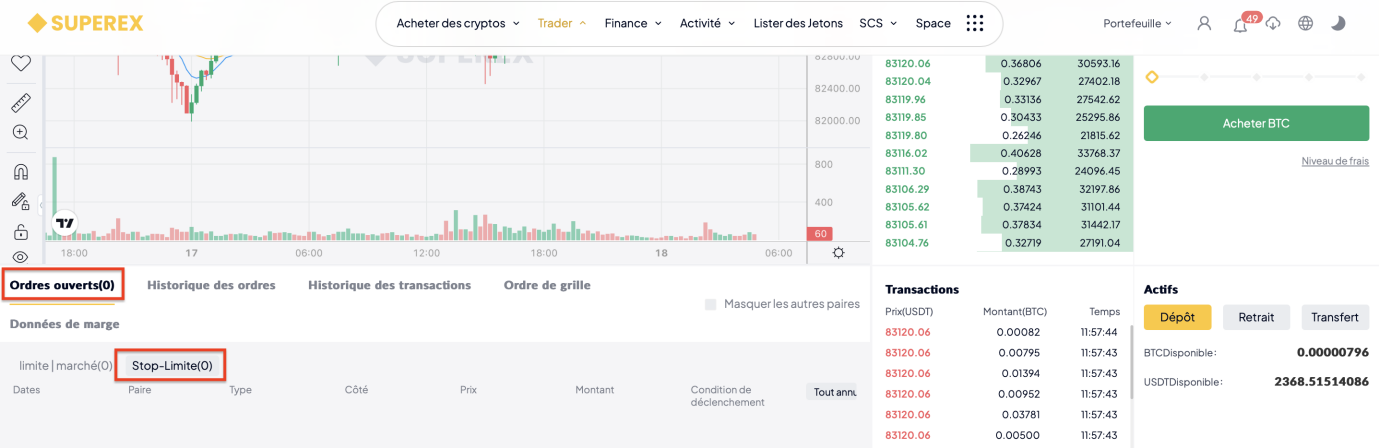Click the Transfert button
Image resolution: width=1379 pixels, height=448 pixels.
(x=1335, y=317)
